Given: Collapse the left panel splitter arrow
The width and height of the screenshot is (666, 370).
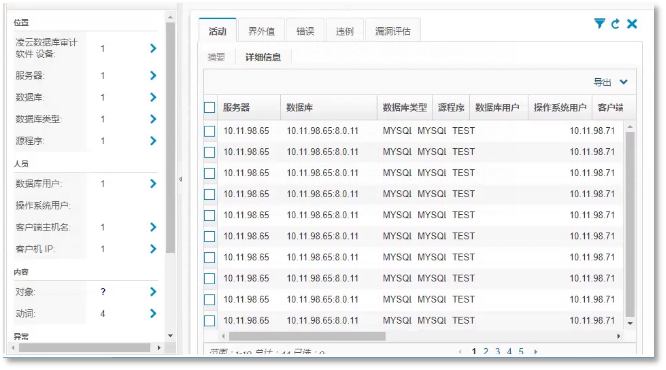Looking at the screenshot, I should [181, 179].
